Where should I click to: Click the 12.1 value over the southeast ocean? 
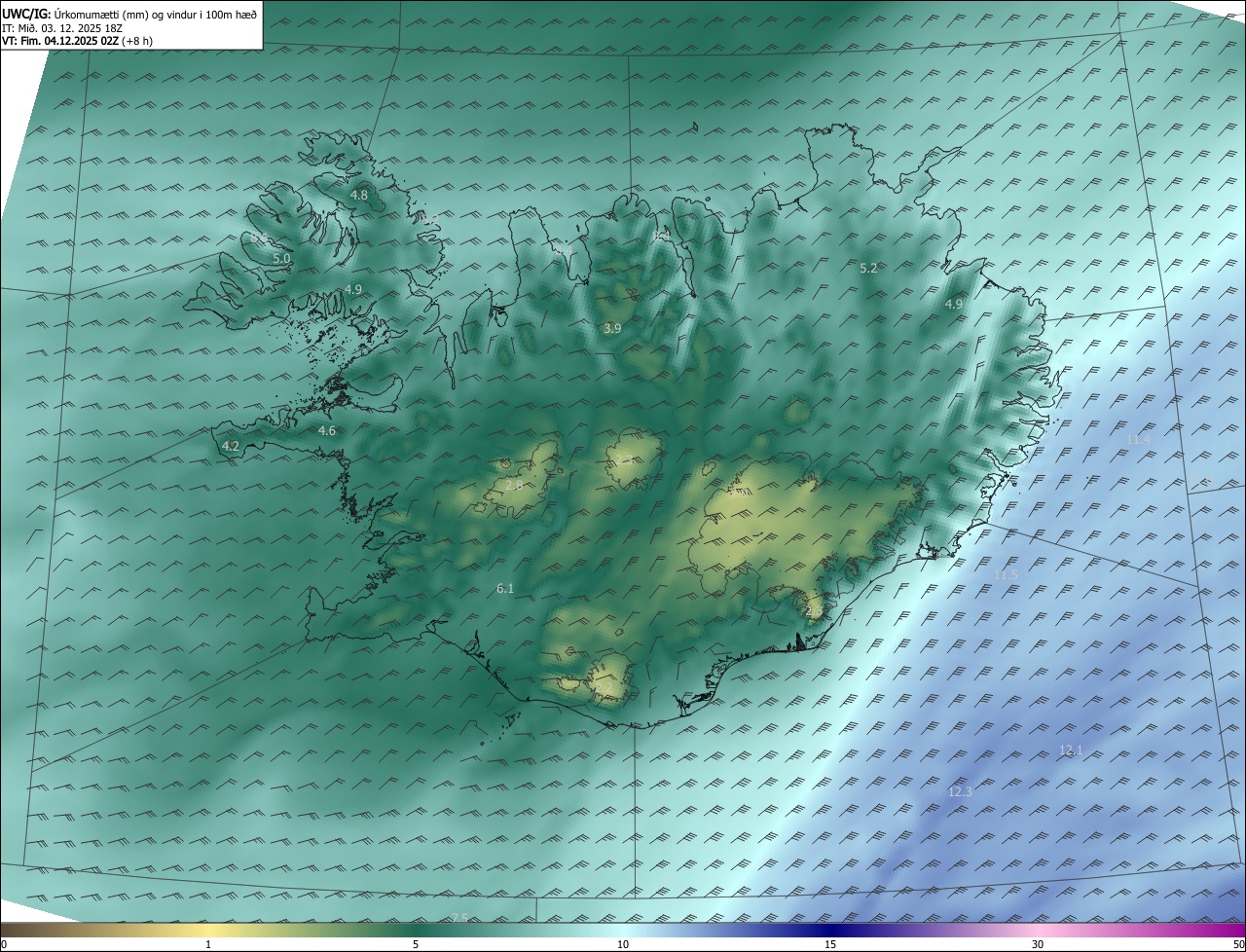pos(1071,751)
